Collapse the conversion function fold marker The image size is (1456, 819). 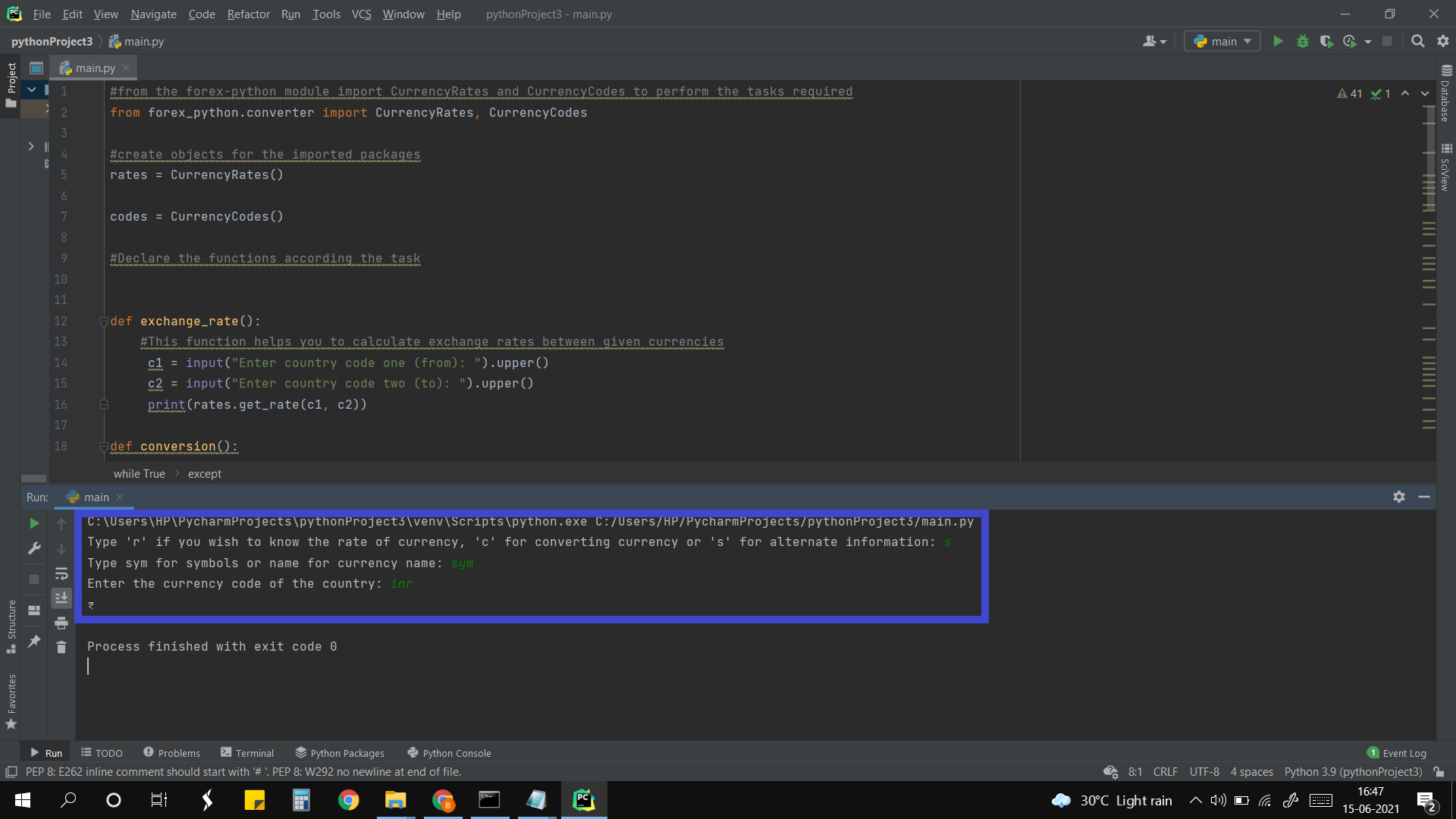tap(104, 447)
